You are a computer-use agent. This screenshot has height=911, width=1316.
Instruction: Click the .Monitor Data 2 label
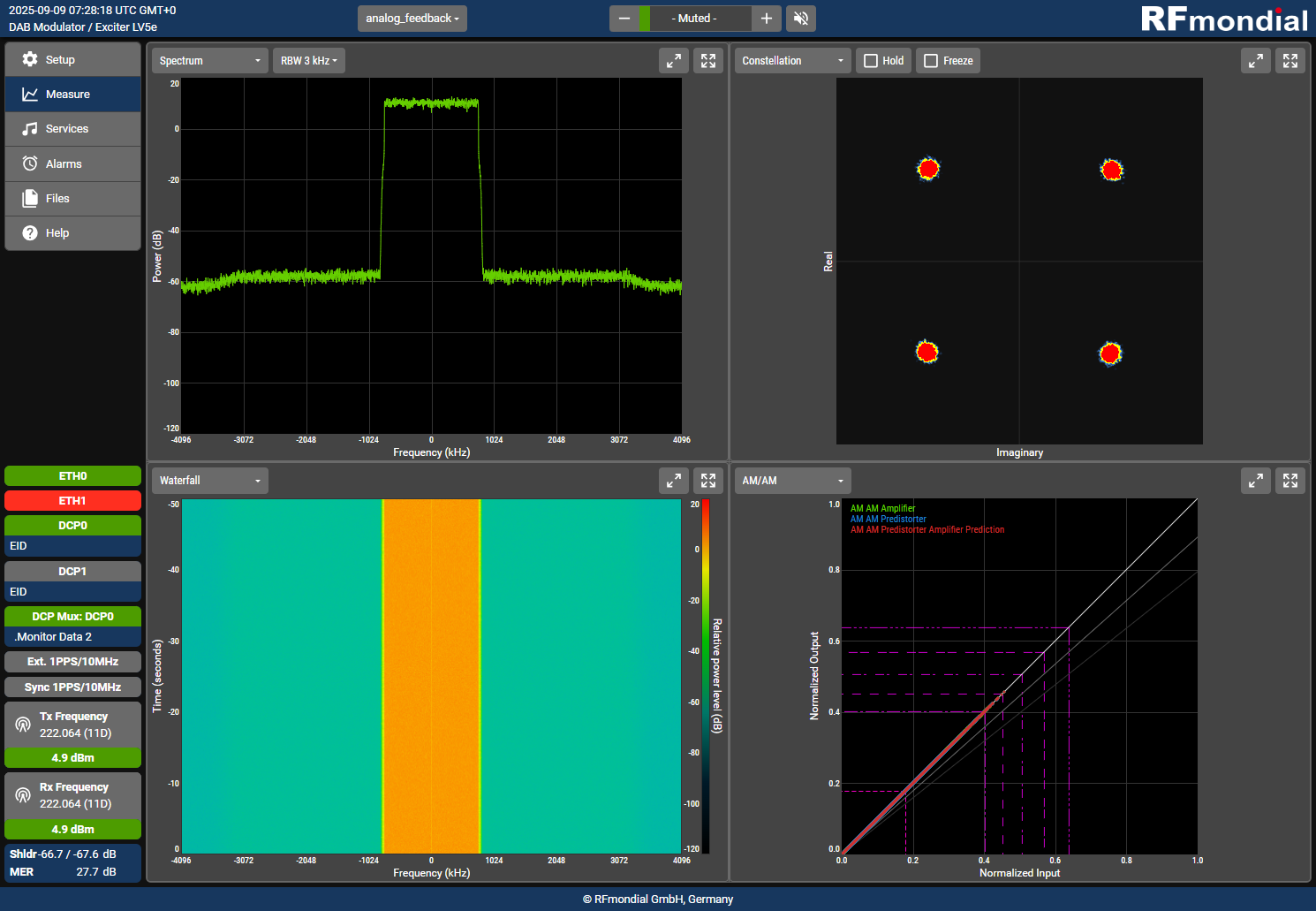[53, 637]
